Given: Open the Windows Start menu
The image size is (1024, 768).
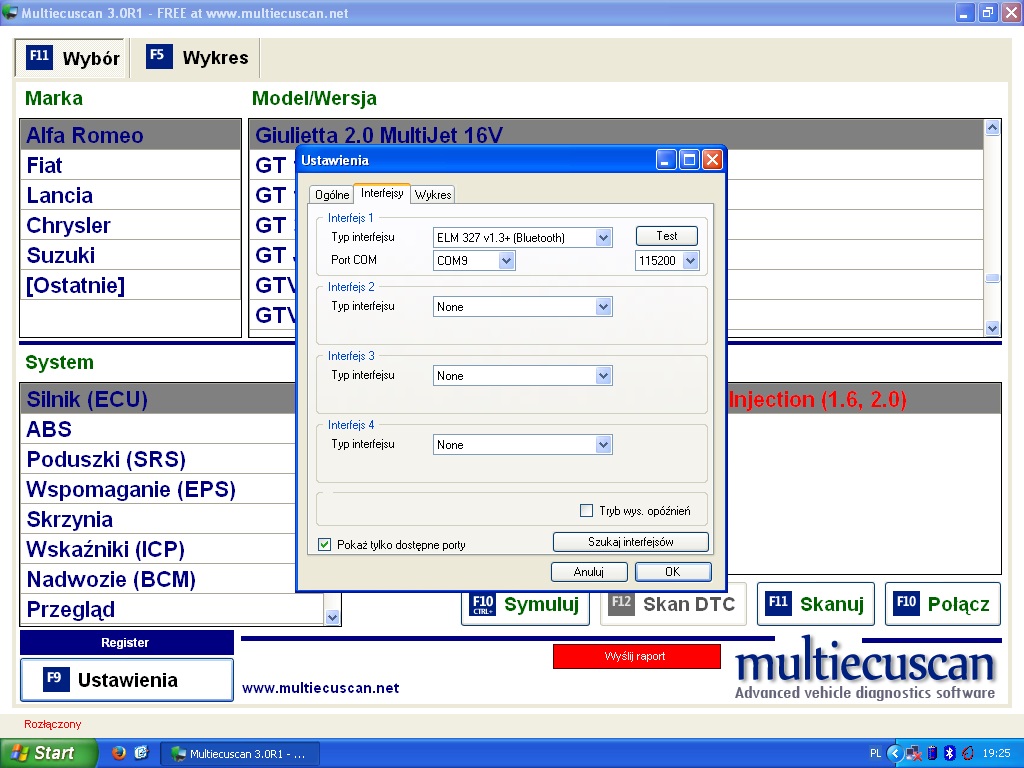Looking at the screenshot, I should [48, 753].
